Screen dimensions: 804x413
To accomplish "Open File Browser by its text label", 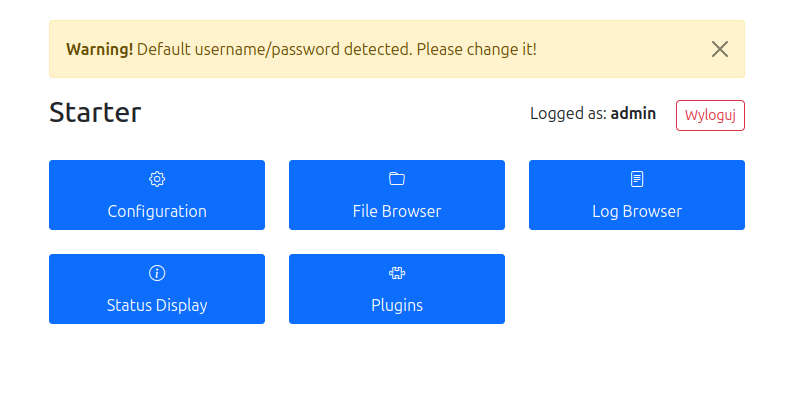I will tap(397, 211).
